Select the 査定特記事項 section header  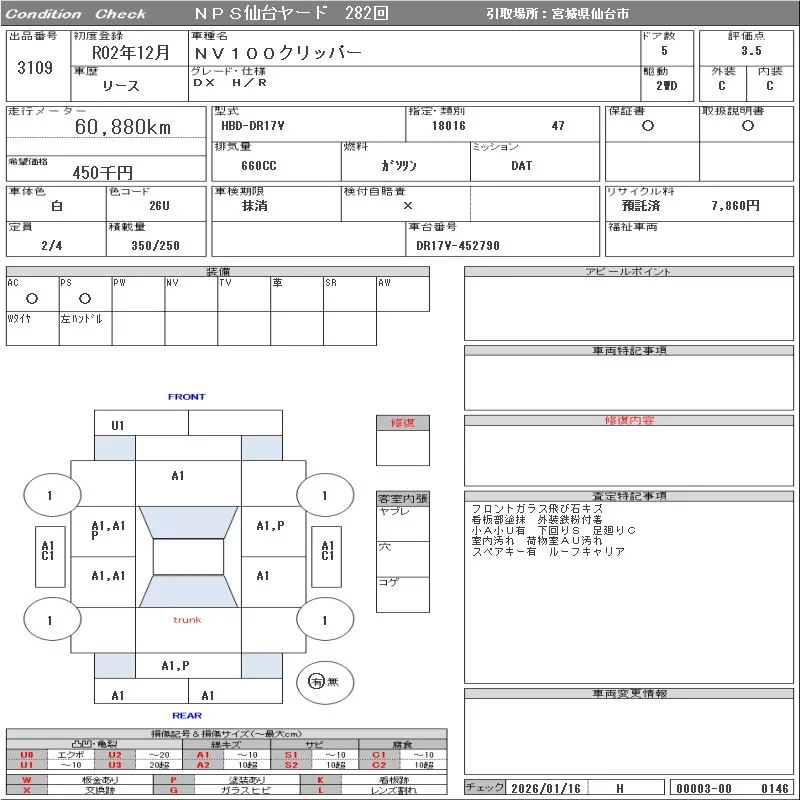[x=630, y=496]
